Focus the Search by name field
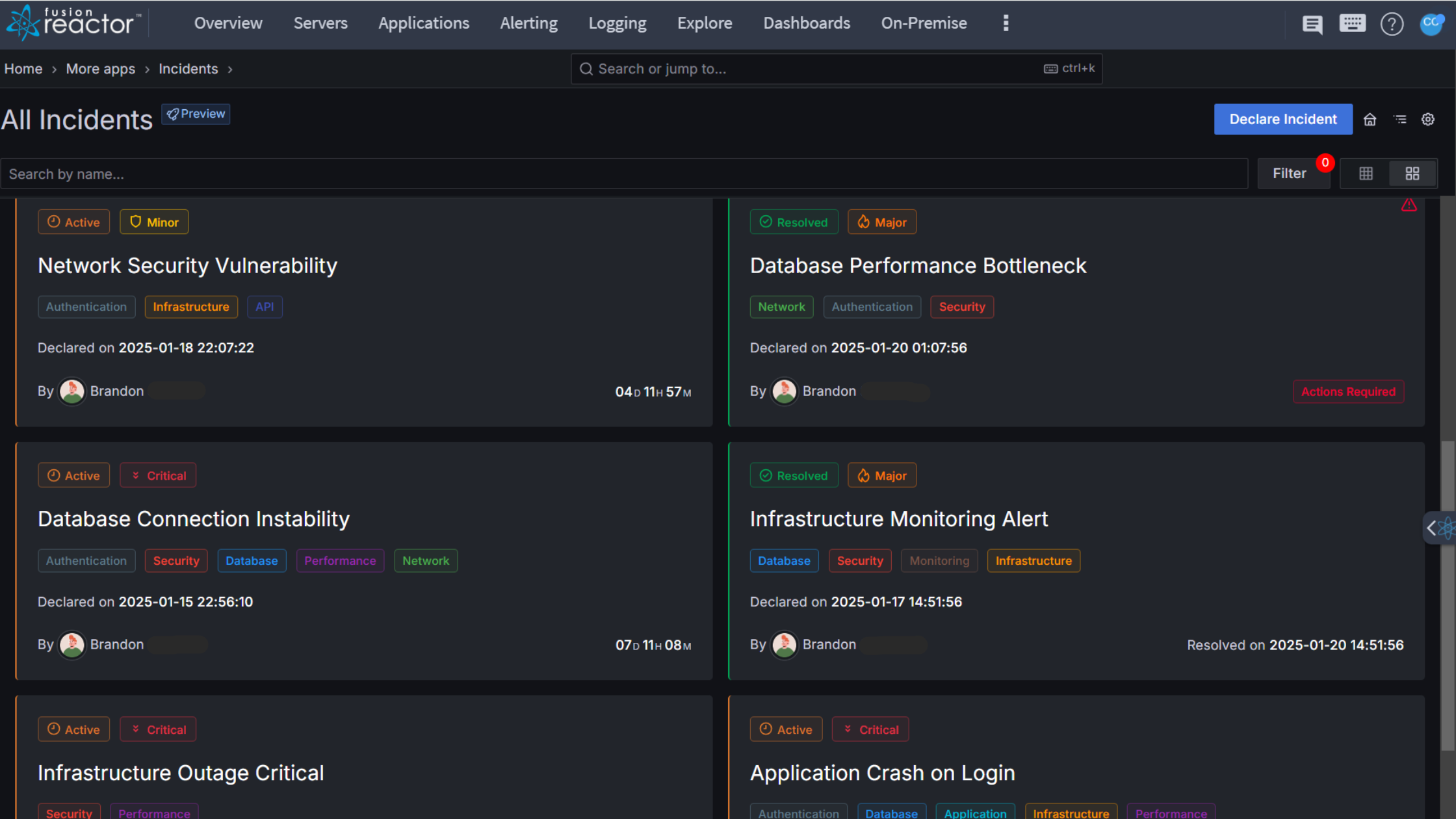The image size is (1456, 819). coord(624,174)
